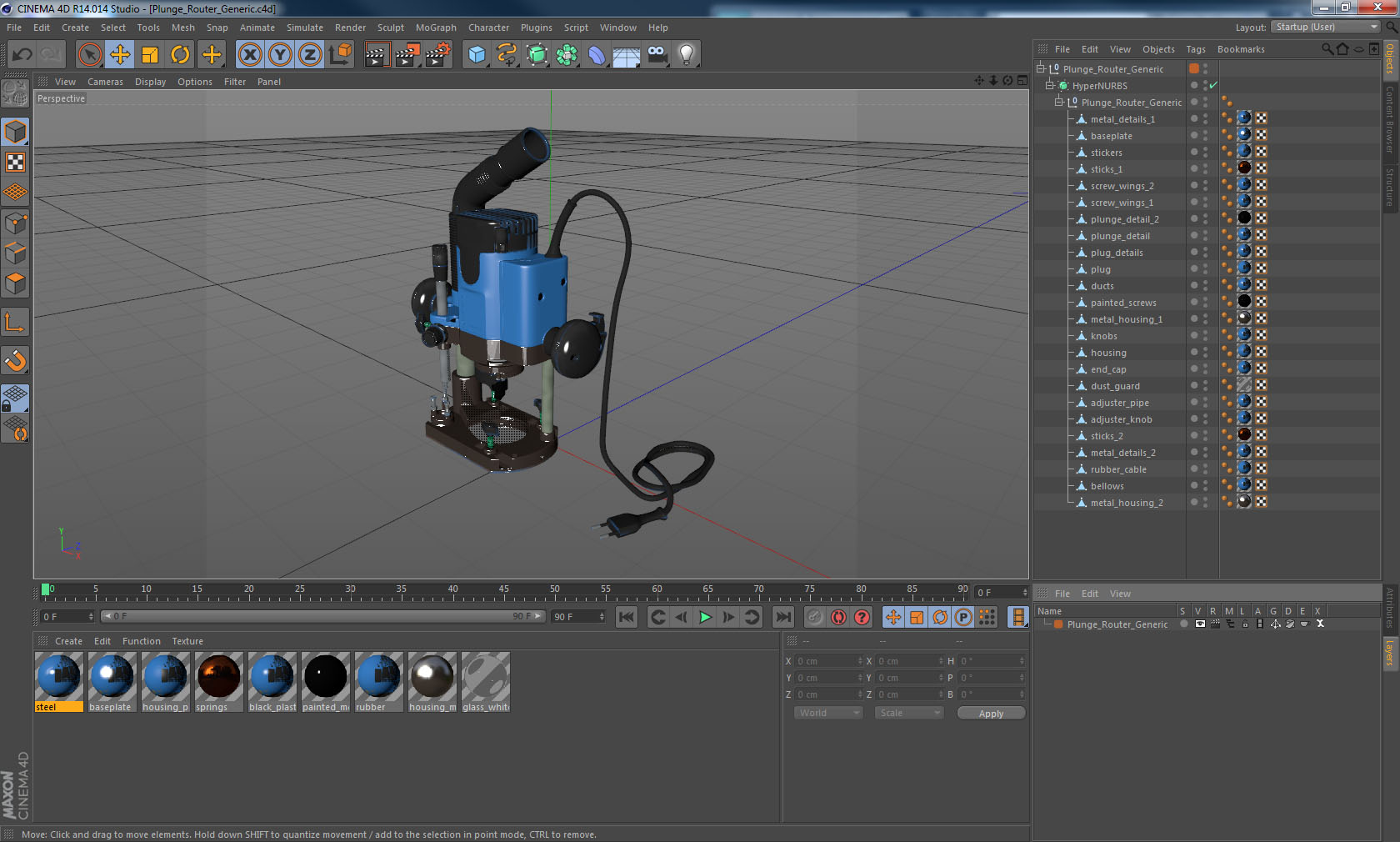The image size is (1400, 842).
Task: Open Material Manager Create menu
Action: coord(68,641)
